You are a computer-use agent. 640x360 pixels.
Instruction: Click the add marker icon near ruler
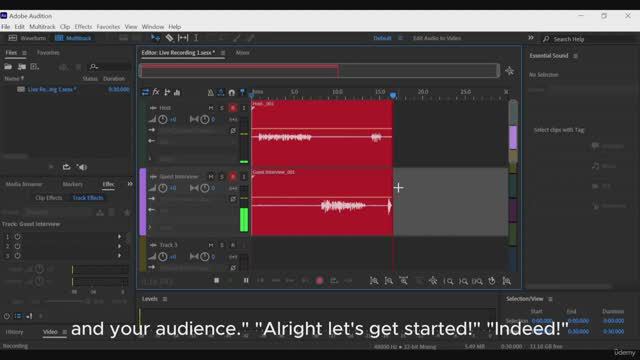242,93
